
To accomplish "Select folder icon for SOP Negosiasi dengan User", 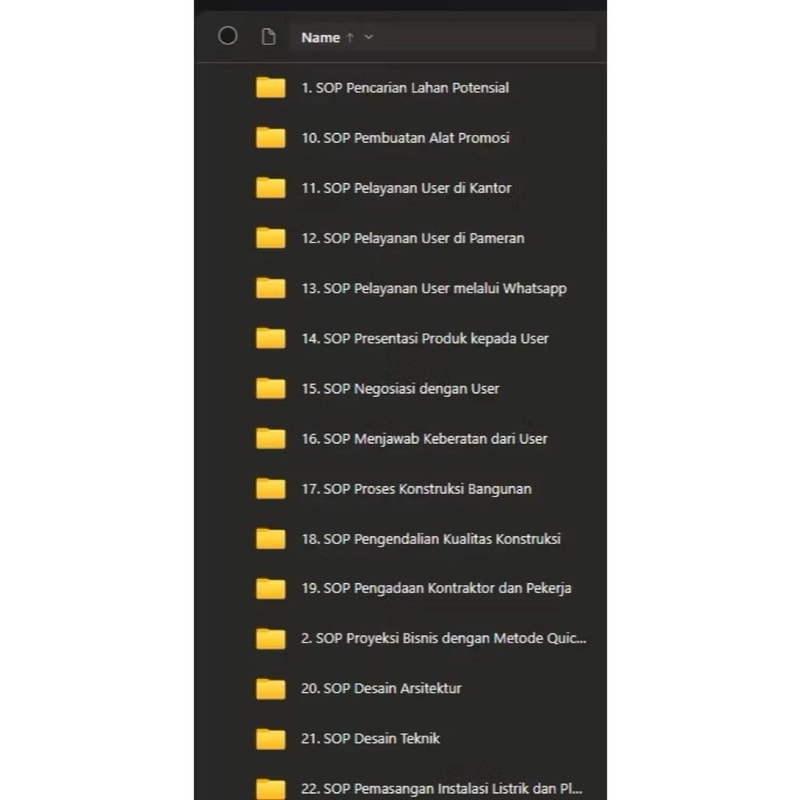I will coord(270,388).
